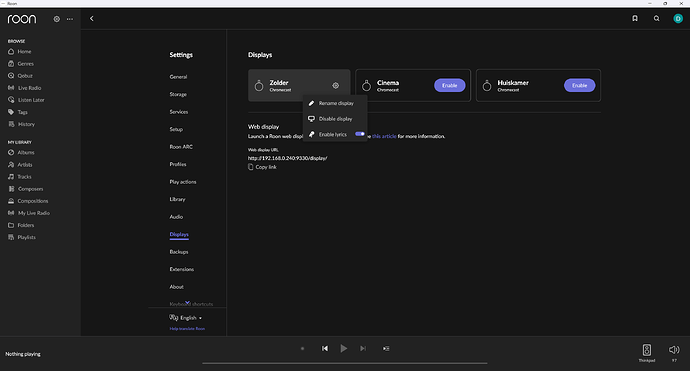690x371 pixels.
Task: Open the search magnifier icon
Action: point(657,18)
